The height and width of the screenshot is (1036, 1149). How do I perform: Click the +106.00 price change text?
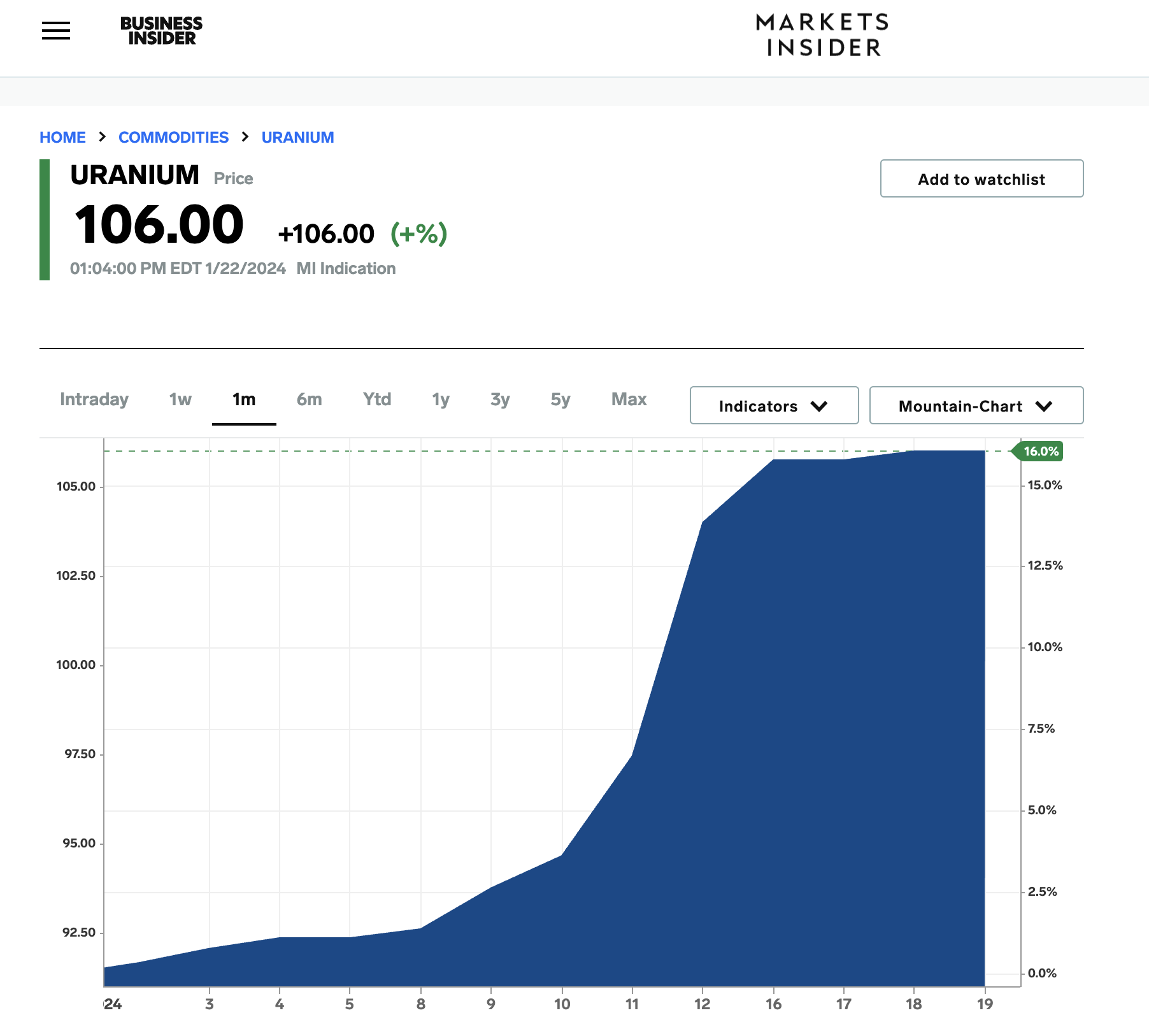click(x=326, y=234)
